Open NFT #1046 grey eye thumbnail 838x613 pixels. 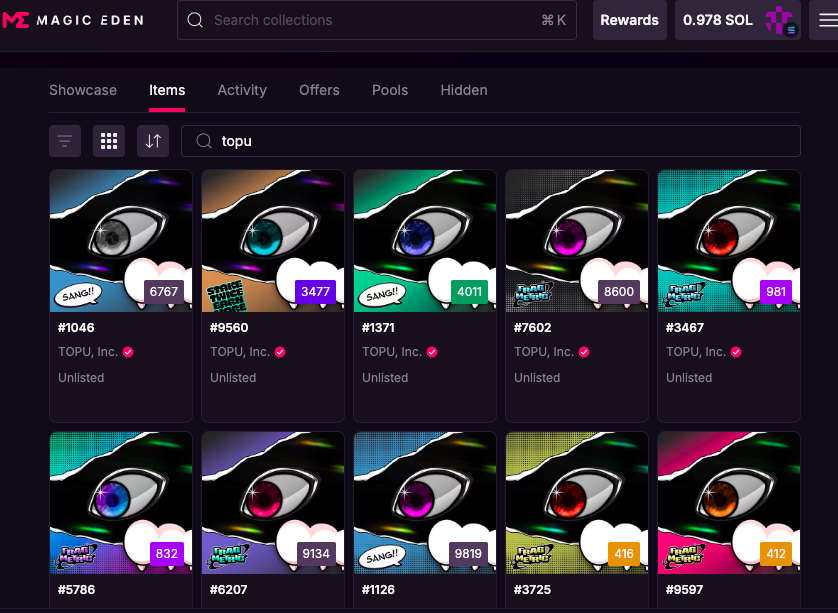pos(121,241)
